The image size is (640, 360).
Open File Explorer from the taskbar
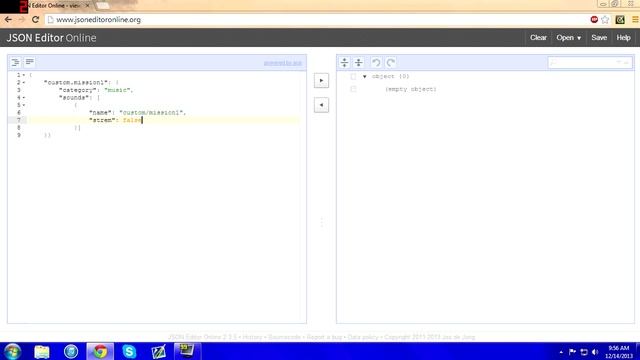[x=42, y=351]
